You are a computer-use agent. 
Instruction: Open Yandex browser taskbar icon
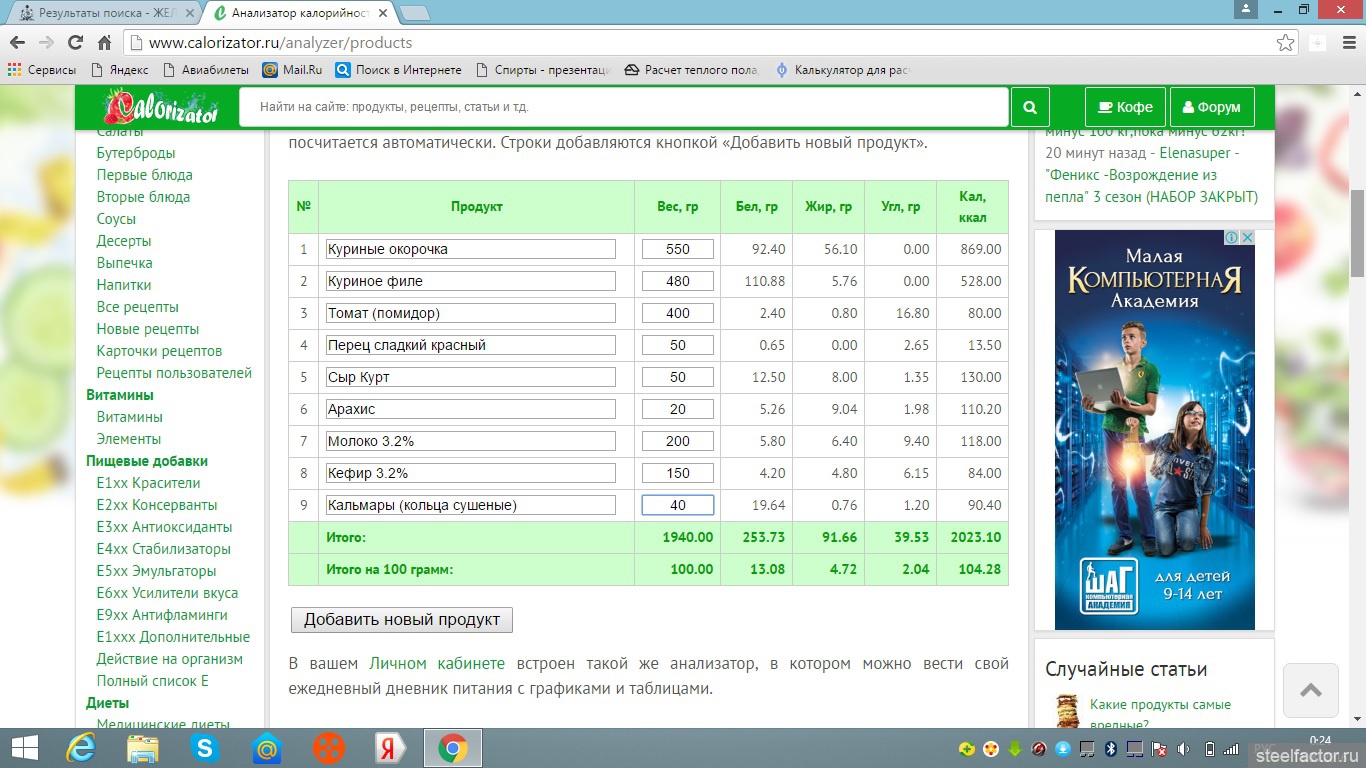point(390,748)
